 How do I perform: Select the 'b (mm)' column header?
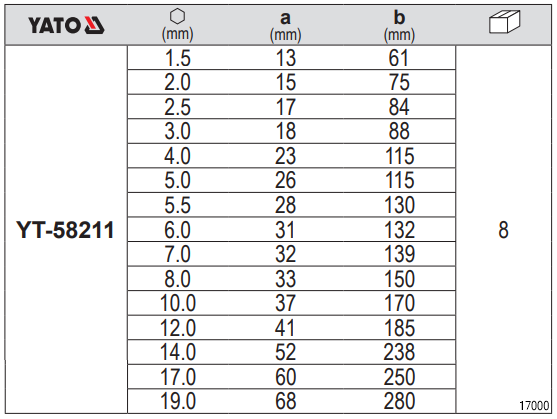399,26
